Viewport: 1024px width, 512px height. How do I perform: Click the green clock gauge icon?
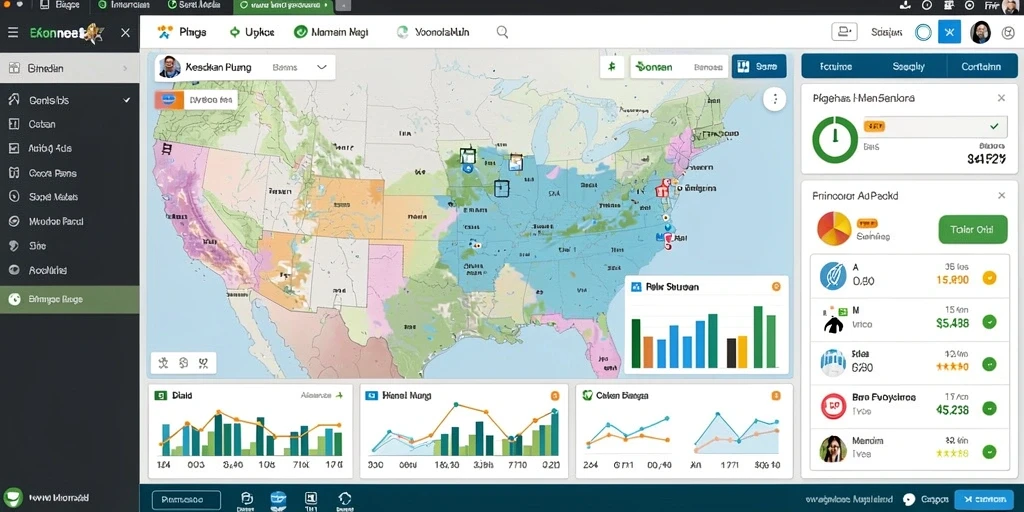(x=835, y=140)
